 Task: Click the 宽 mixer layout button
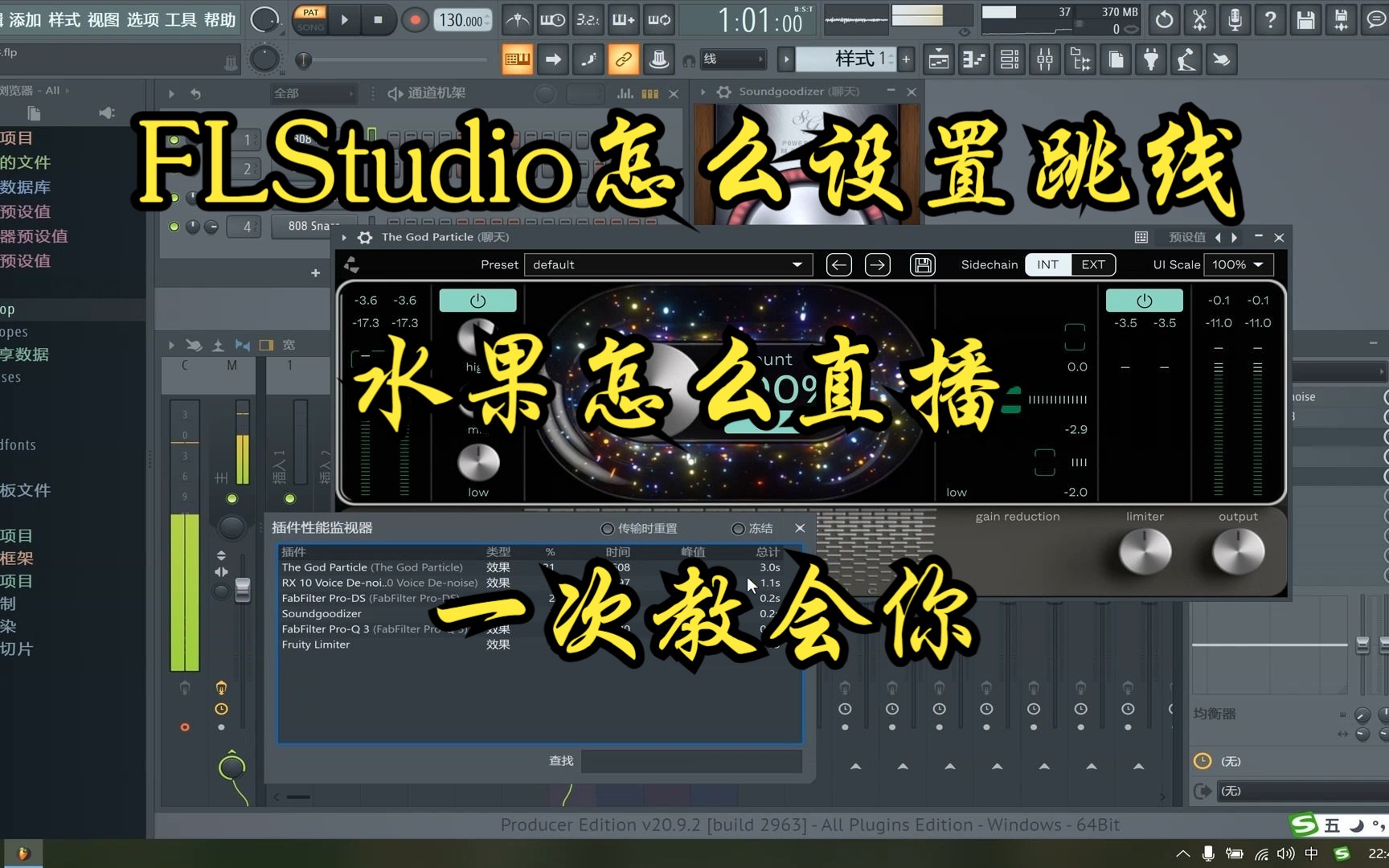pyautogui.click(x=289, y=345)
